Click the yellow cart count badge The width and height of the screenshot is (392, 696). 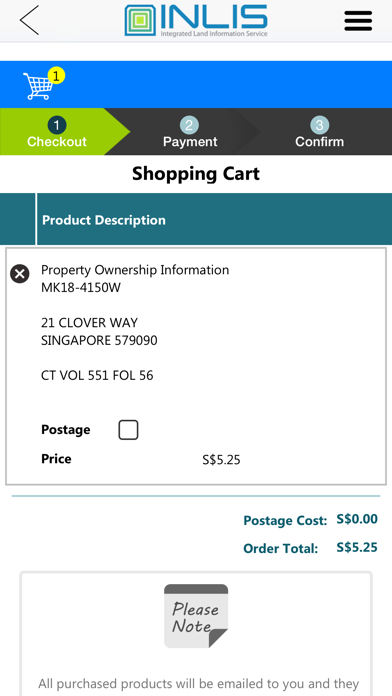click(56, 76)
